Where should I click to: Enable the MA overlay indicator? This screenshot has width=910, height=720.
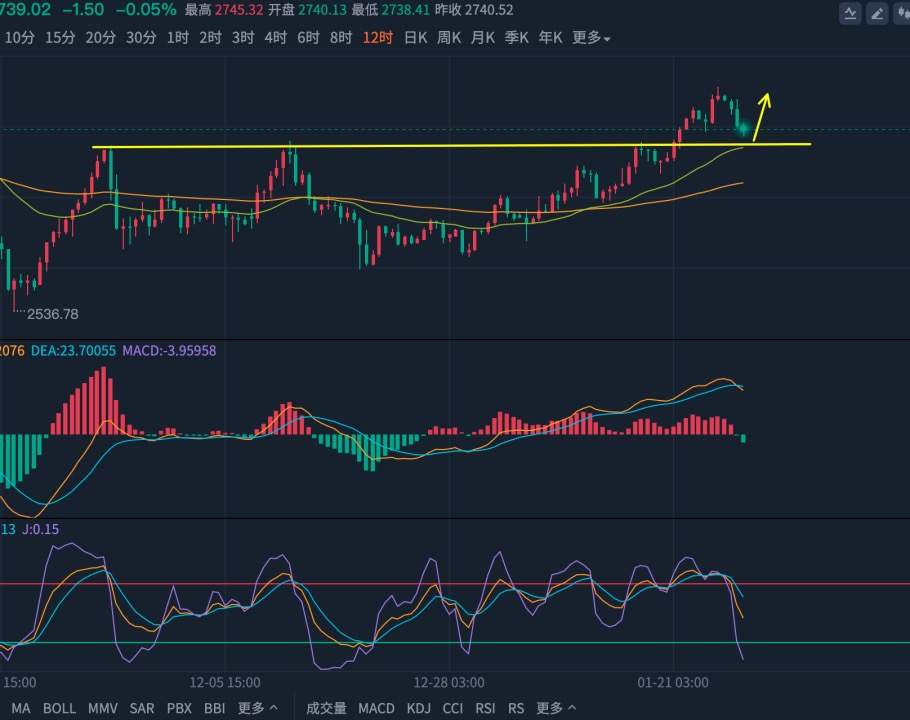coord(20,708)
